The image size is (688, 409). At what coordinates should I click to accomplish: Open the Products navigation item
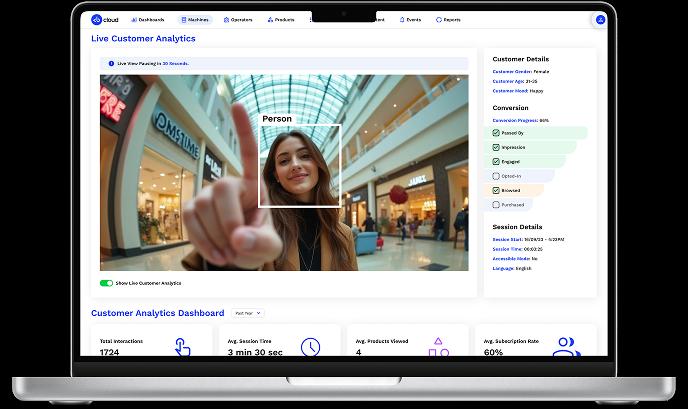pos(281,20)
